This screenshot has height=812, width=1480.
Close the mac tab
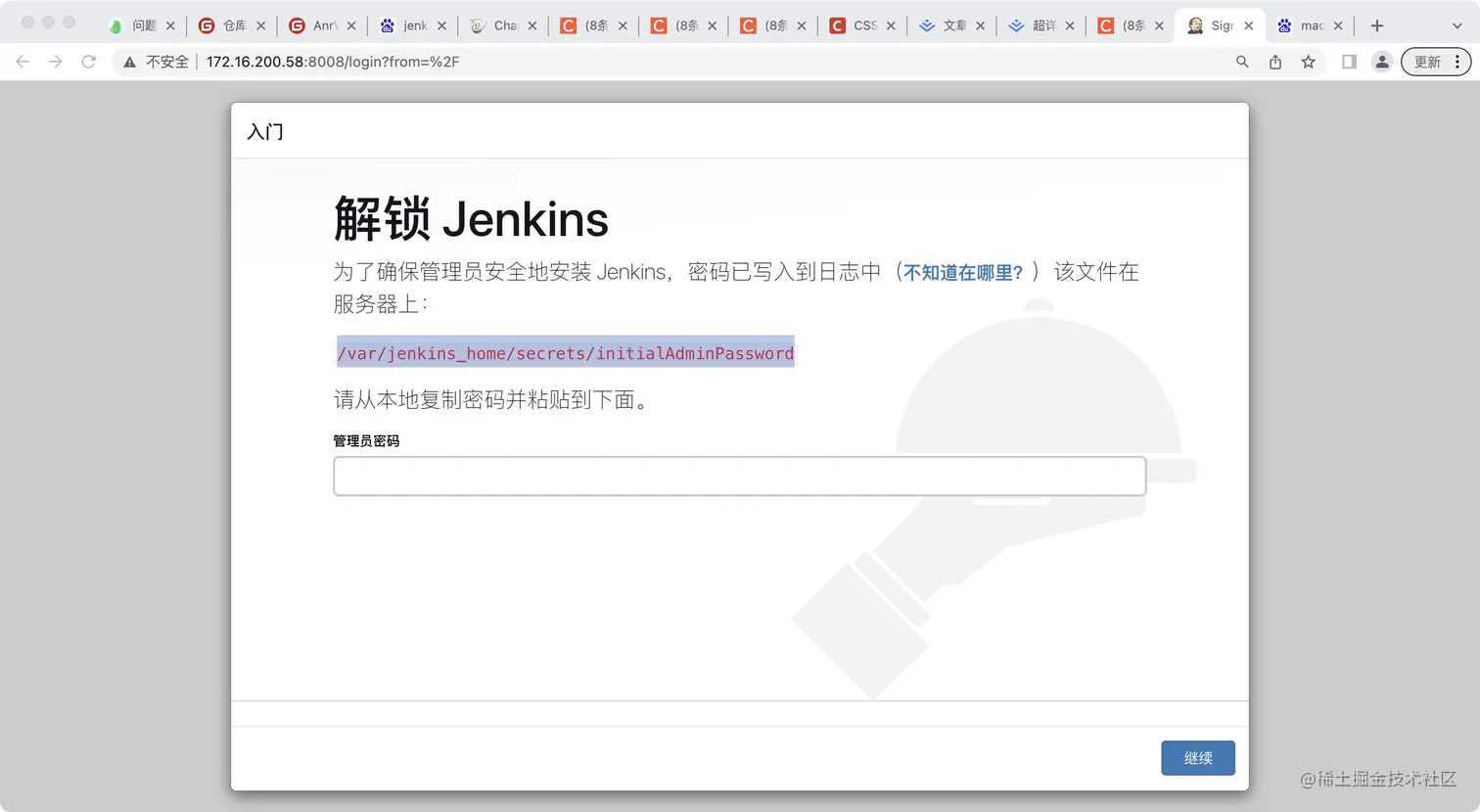pos(1338,26)
